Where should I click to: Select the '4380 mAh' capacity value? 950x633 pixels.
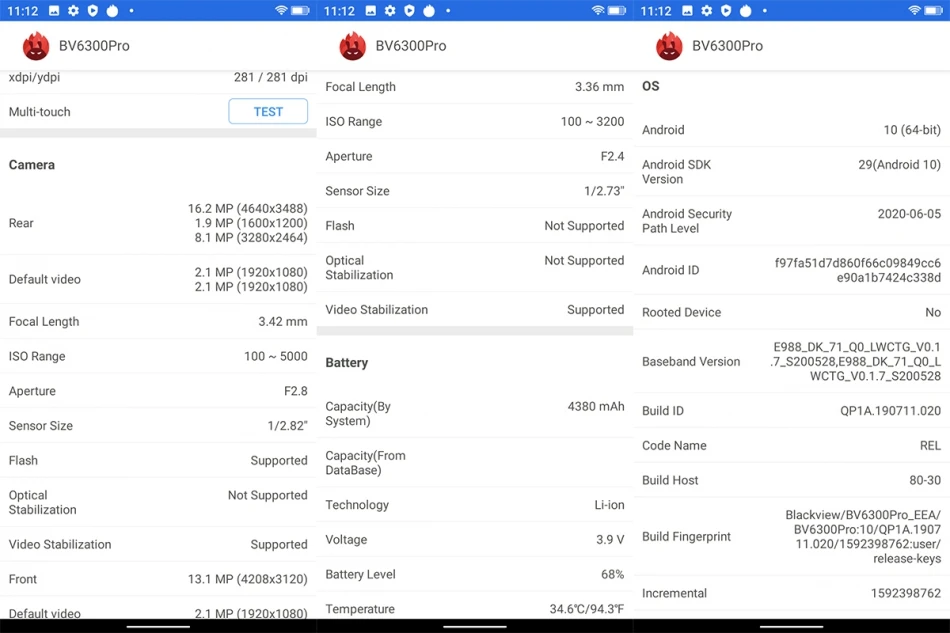pyautogui.click(x=596, y=406)
